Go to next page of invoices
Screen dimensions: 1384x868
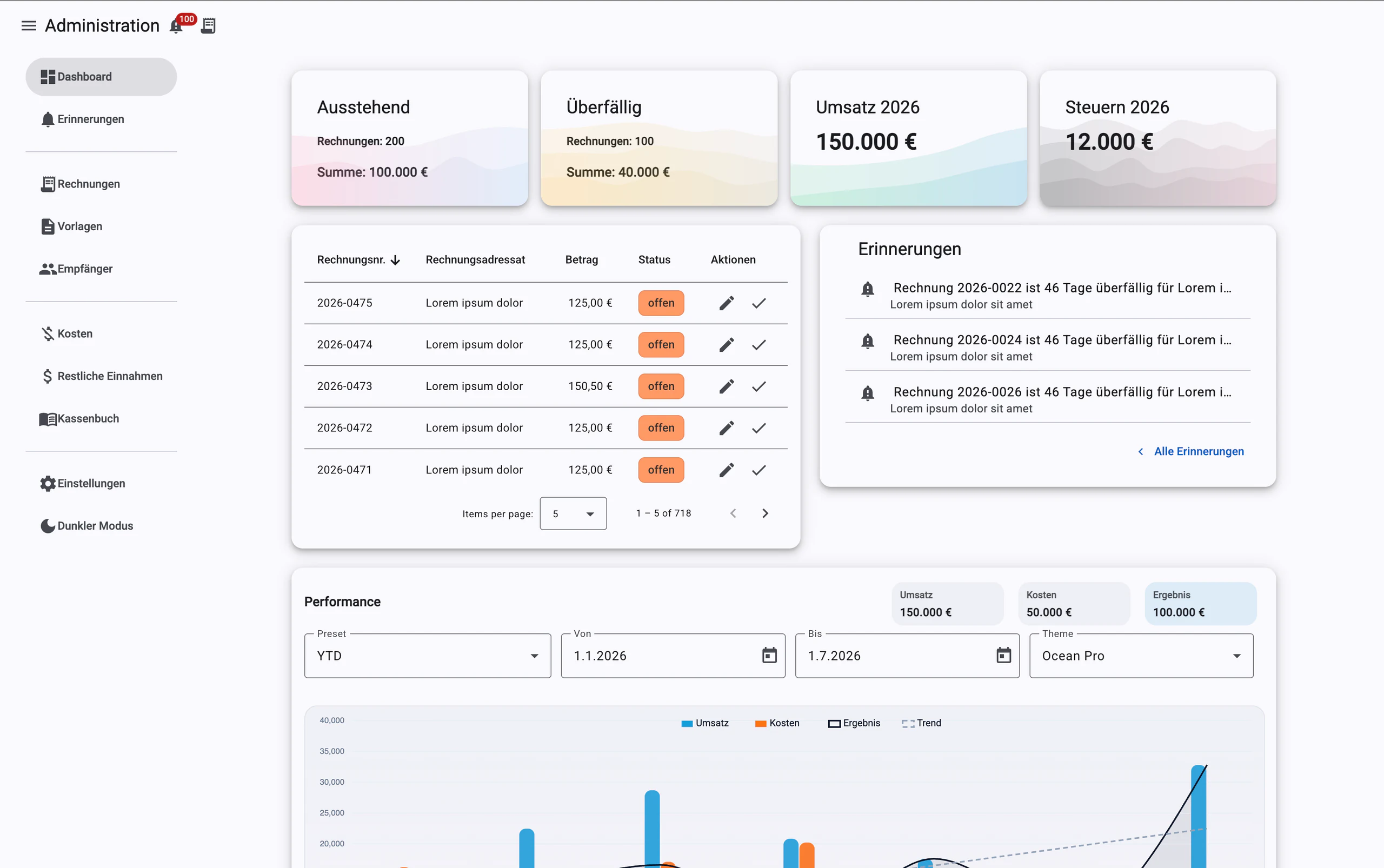pyautogui.click(x=765, y=514)
